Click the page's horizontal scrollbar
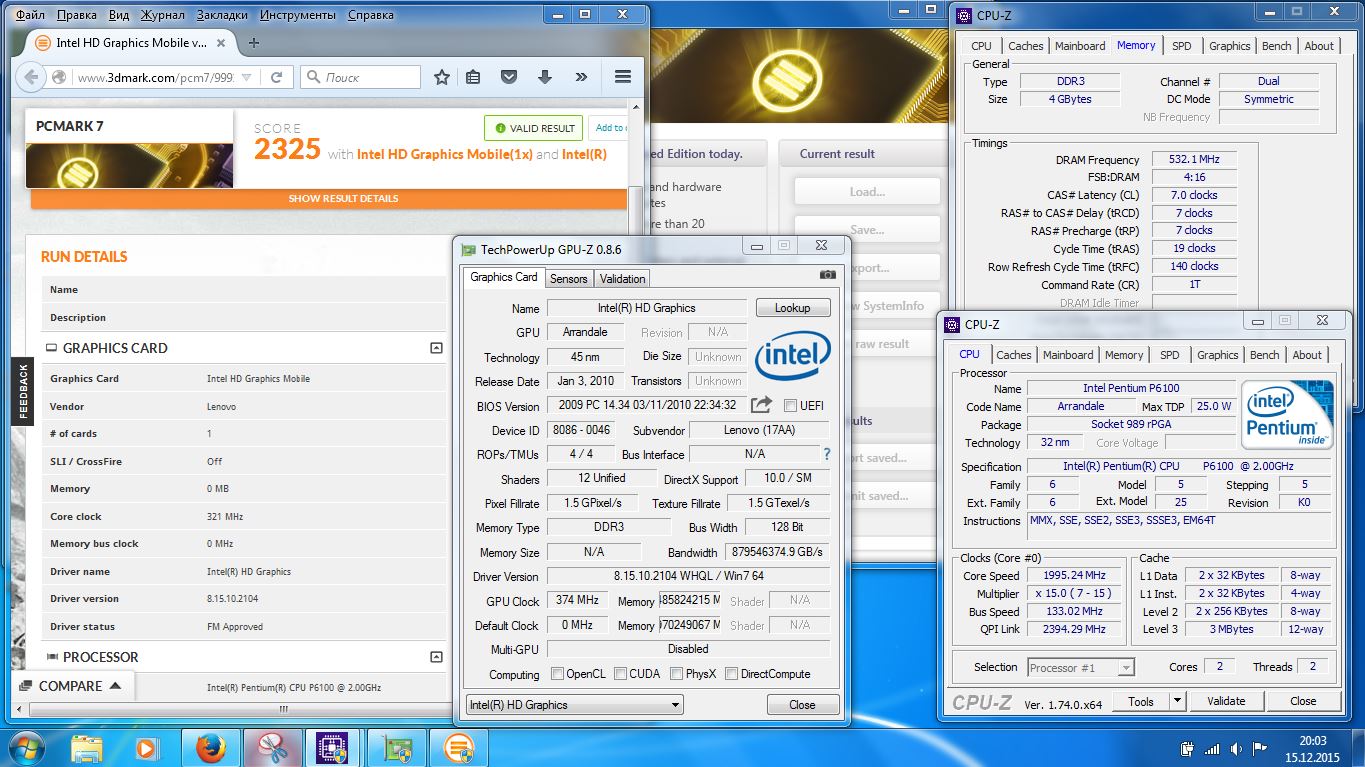The width and height of the screenshot is (1365, 767). [x=283, y=709]
